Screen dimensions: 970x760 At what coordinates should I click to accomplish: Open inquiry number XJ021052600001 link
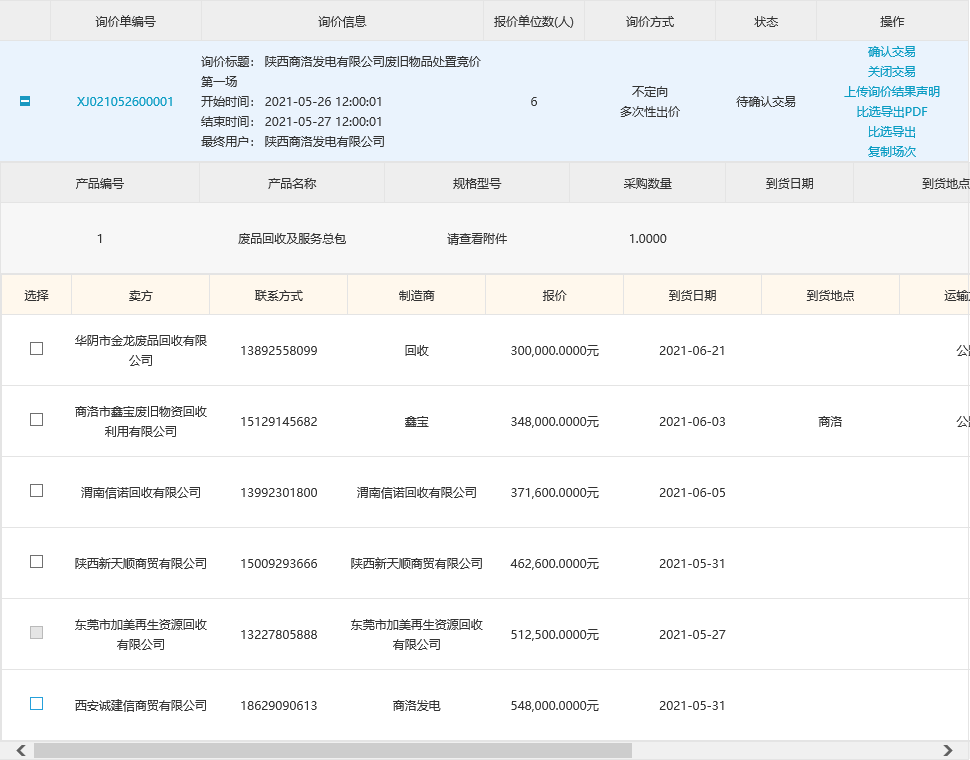point(125,102)
